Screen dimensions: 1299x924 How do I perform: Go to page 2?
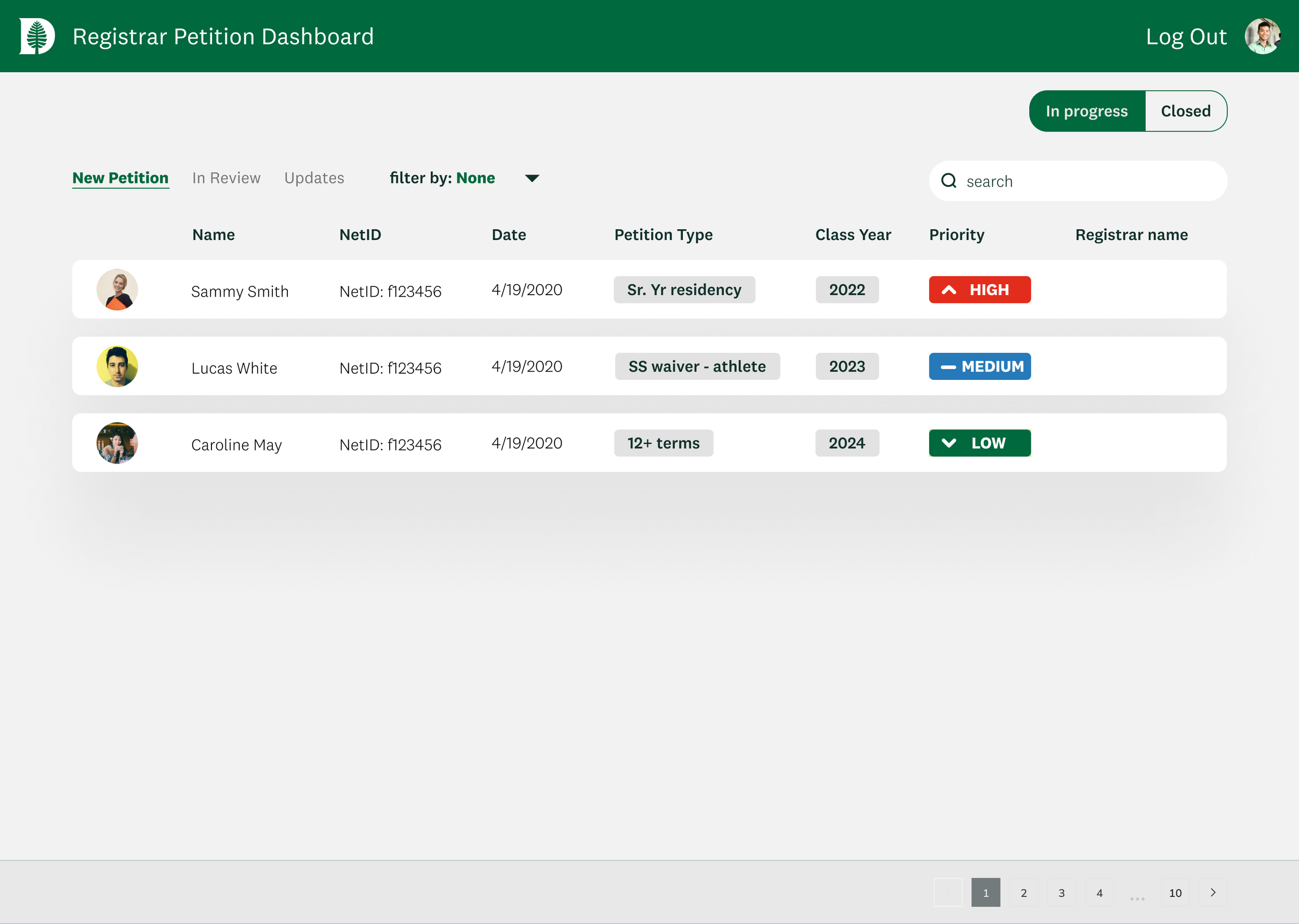coord(1023,892)
